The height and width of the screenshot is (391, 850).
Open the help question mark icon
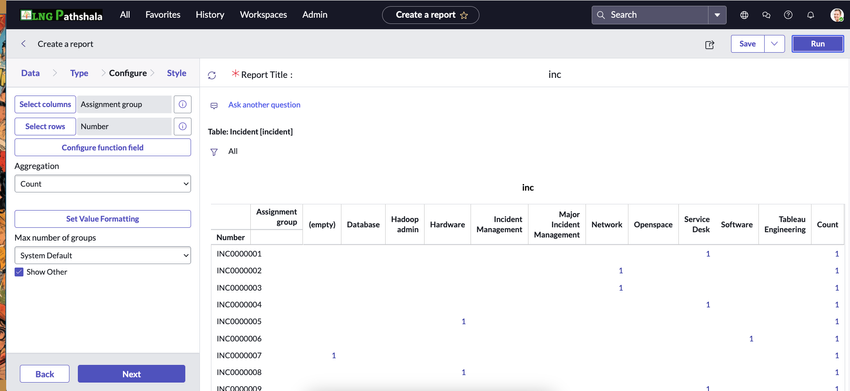tap(788, 15)
